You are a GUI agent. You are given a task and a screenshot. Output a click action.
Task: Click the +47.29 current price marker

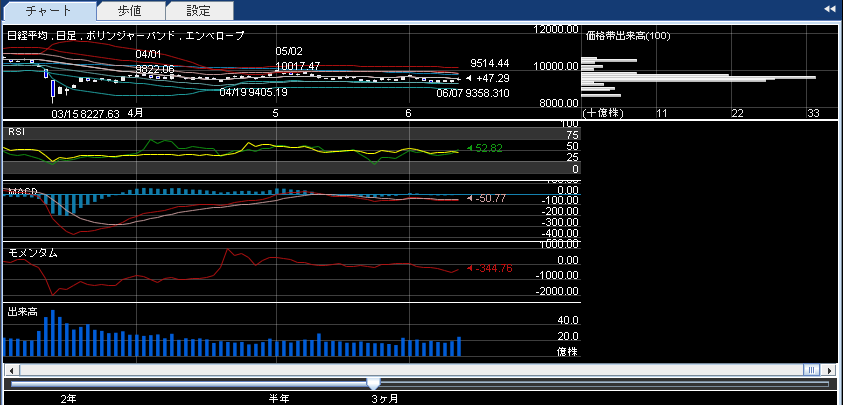click(x=490, y=78)
